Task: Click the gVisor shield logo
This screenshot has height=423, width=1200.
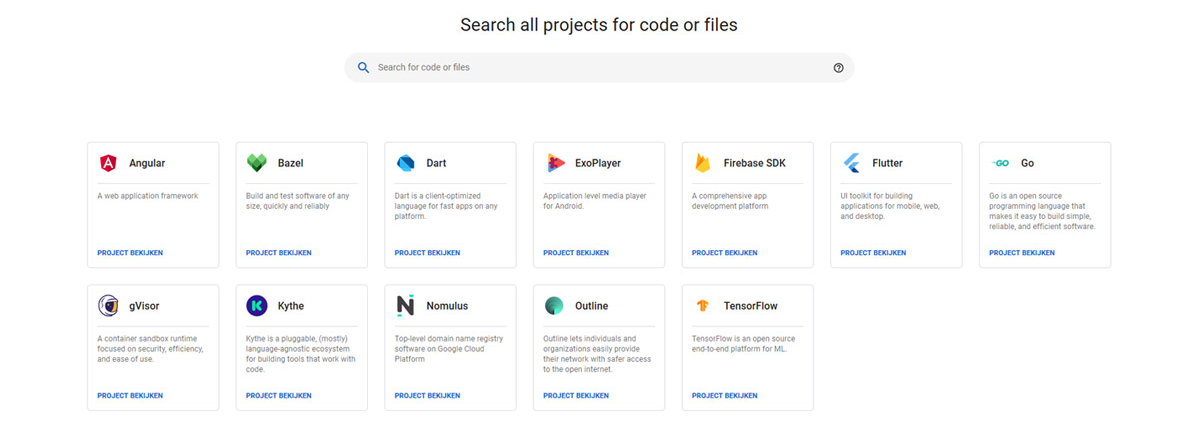Action: pos(108,306)
